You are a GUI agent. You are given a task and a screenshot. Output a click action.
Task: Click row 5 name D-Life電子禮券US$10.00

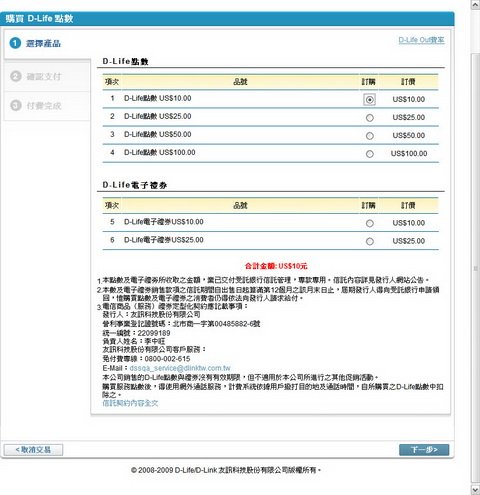[x=163, y=222]
